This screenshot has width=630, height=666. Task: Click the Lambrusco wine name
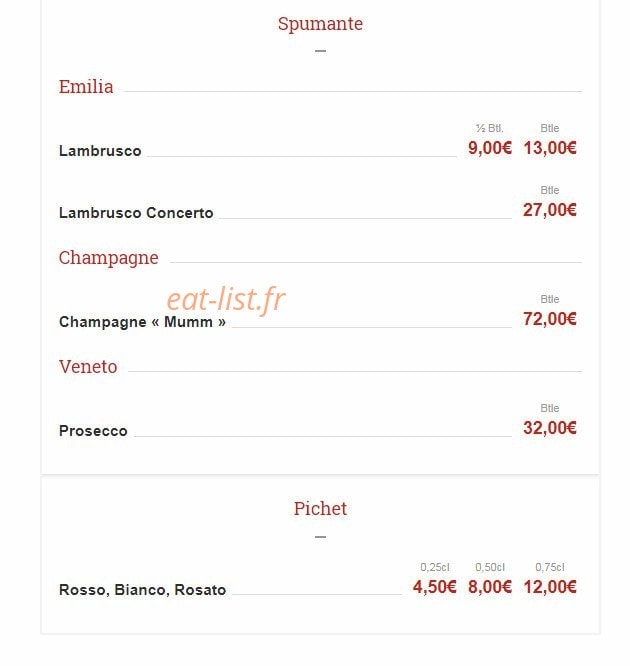[100, 151]
